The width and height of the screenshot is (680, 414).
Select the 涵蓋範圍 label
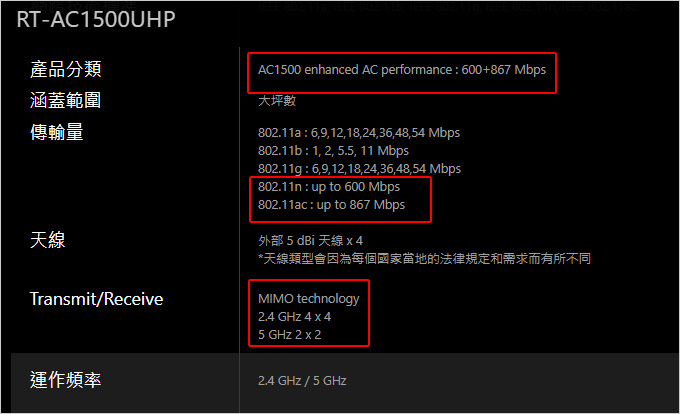65,100
